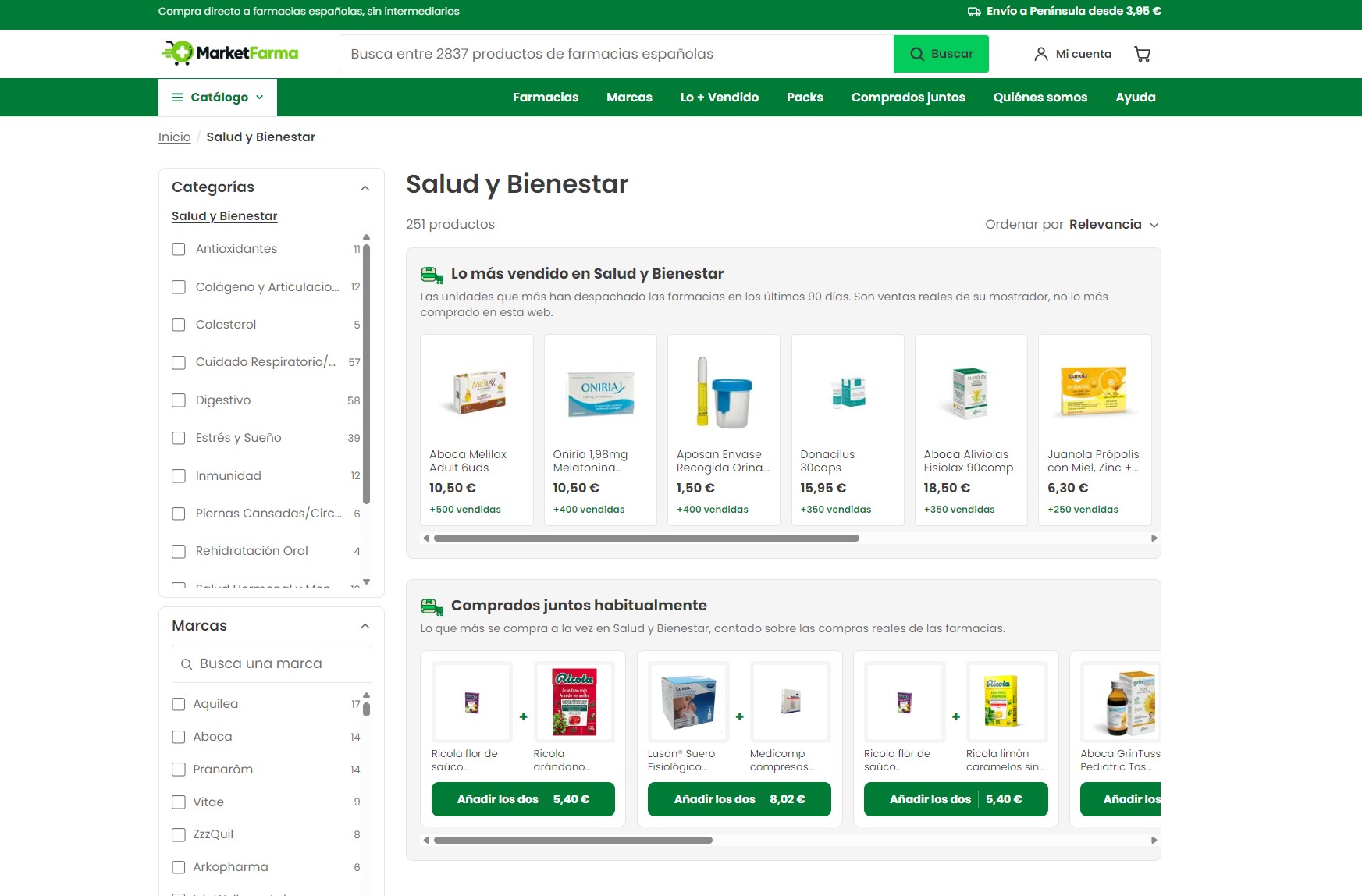
Task: Click left arrow of Comprados juntos carousel
Action: tap(425, 840)
